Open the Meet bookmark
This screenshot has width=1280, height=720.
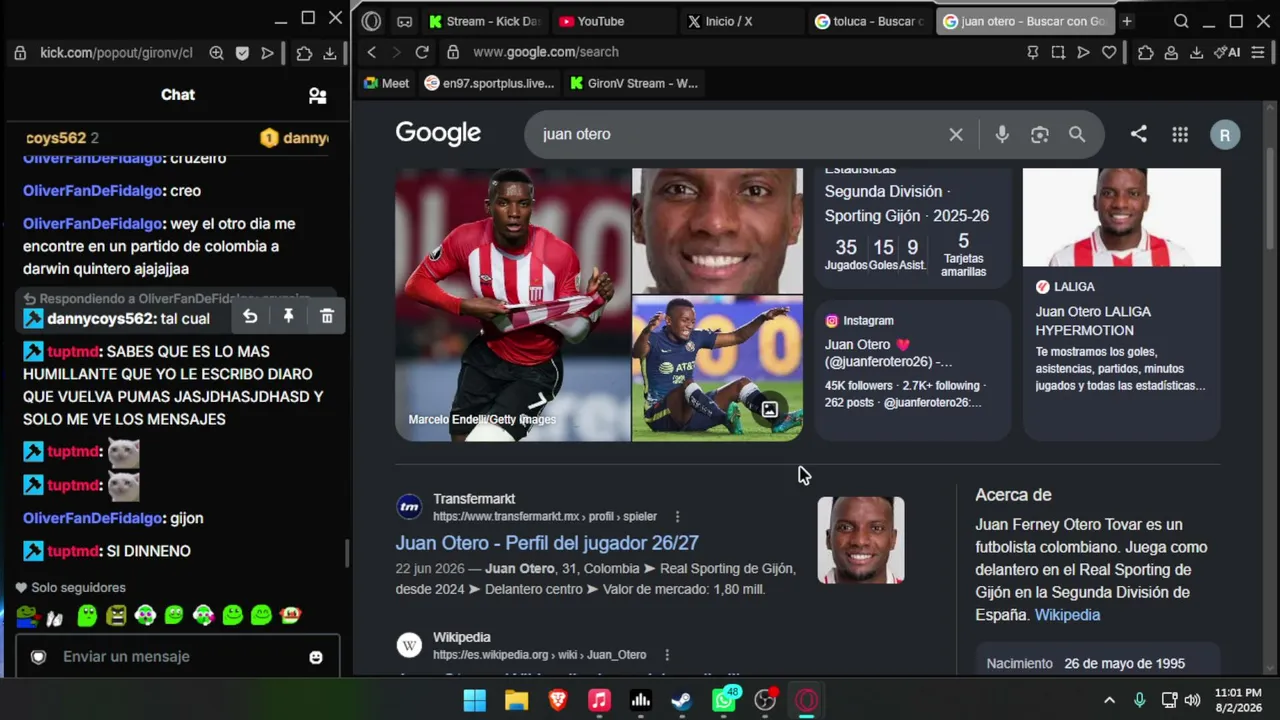(387, 83)
